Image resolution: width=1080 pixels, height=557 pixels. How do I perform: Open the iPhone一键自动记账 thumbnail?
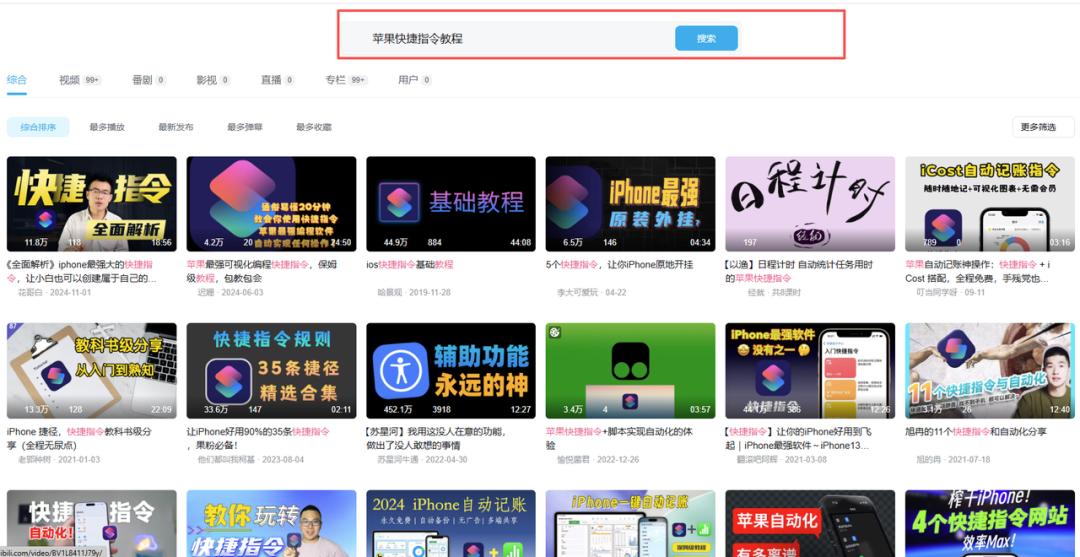point(630,523)
